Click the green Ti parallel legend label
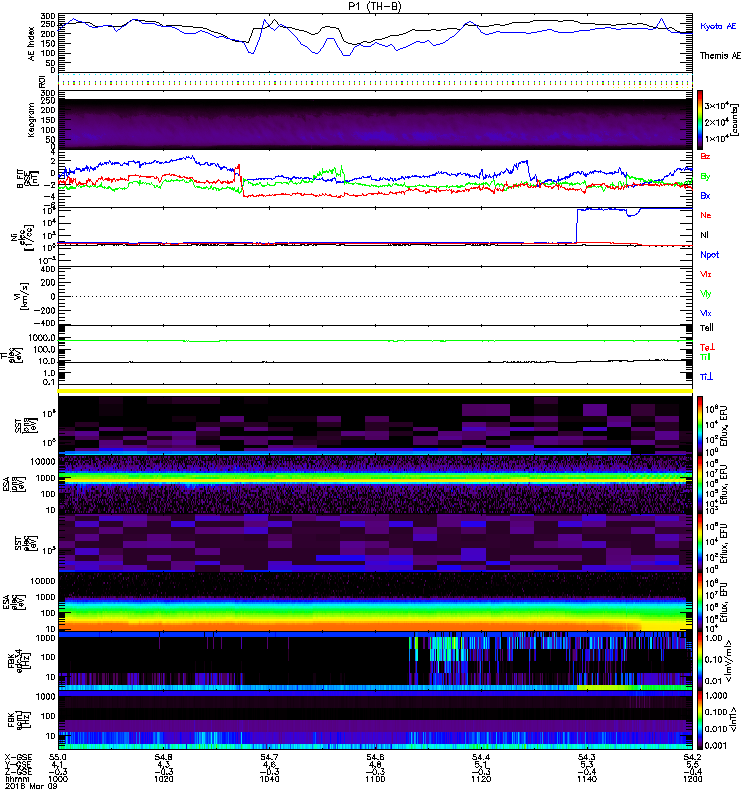Viewport: 750px width, 800px height. [x=705, y=357]
